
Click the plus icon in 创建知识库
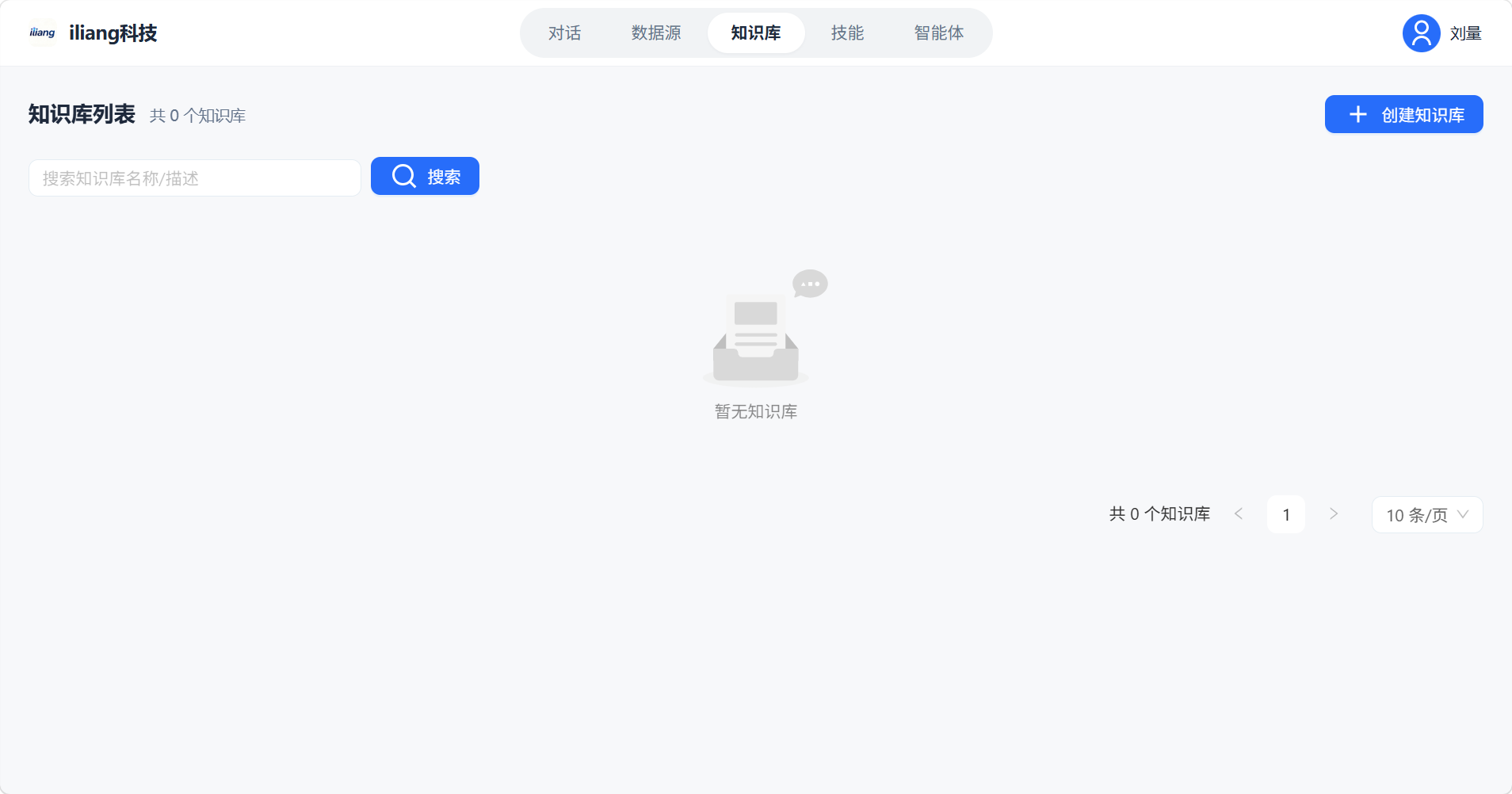pyautogui.click(x=1358, y=114)
